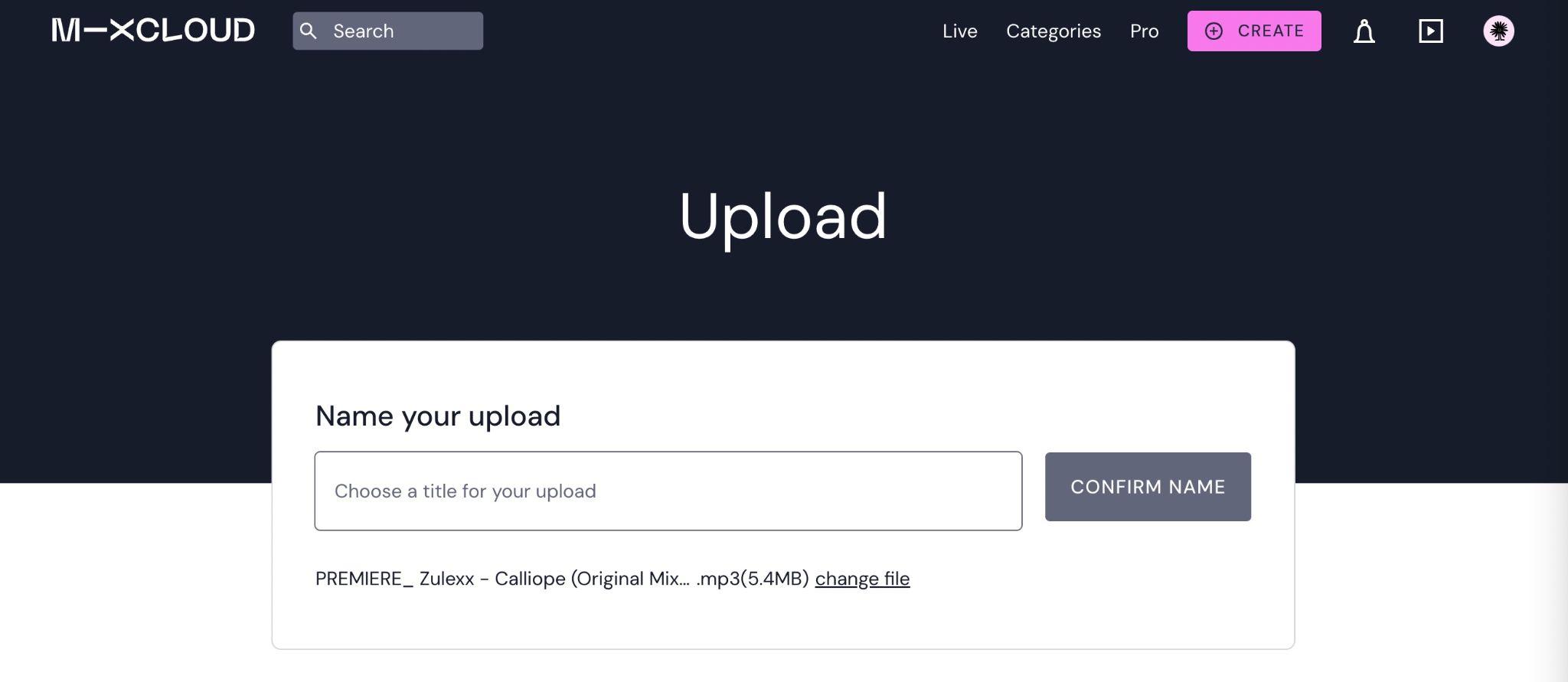The width and height of the screenshot is (1568, 682).
Task: Click the search magnifier icon
Action: (x=309, y=31)
